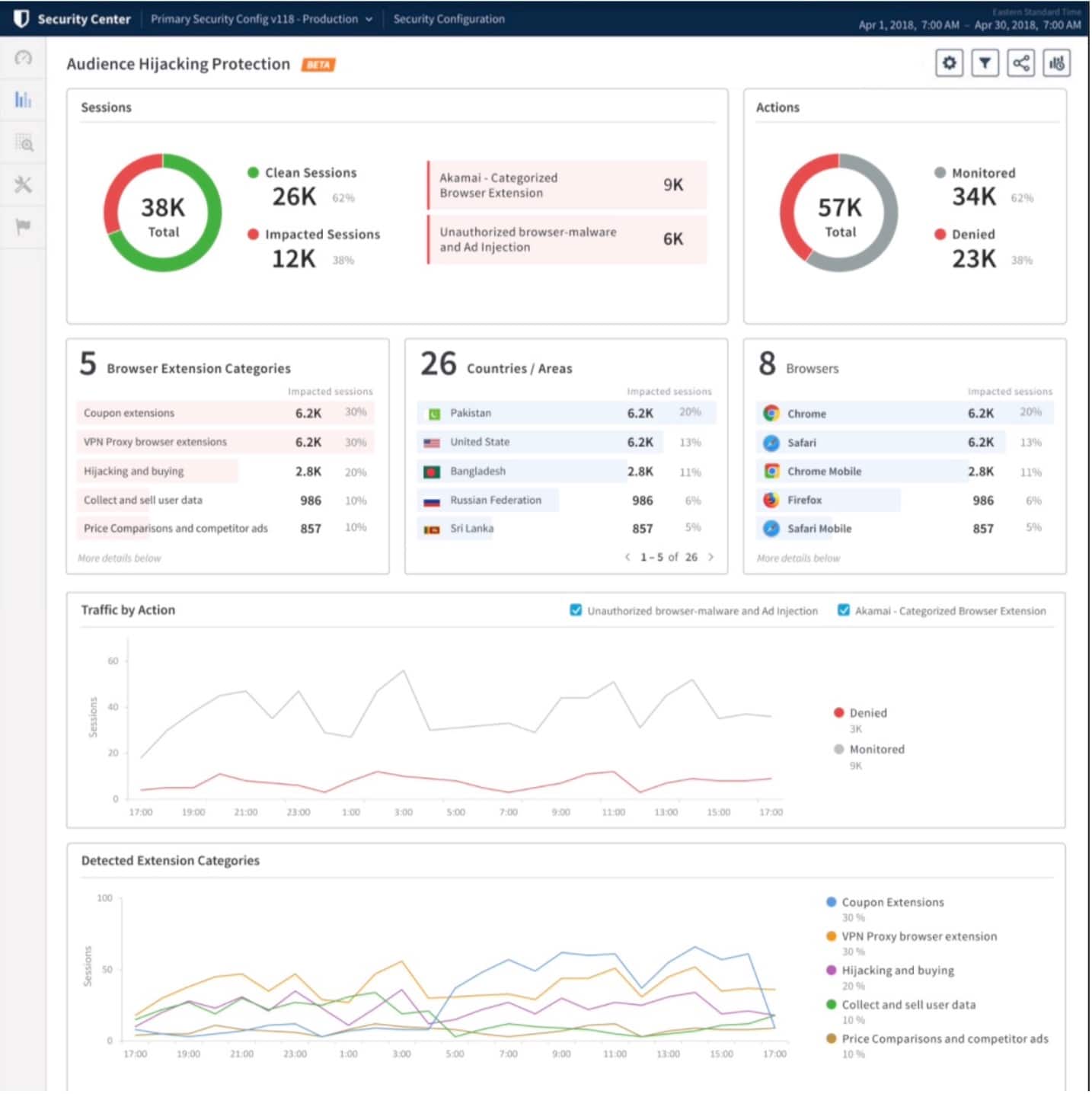Image resolution: width=1092 pixels, height=1094 pixels.
Task: Go to next countries page arrow
Action: [x=710, y=557]
